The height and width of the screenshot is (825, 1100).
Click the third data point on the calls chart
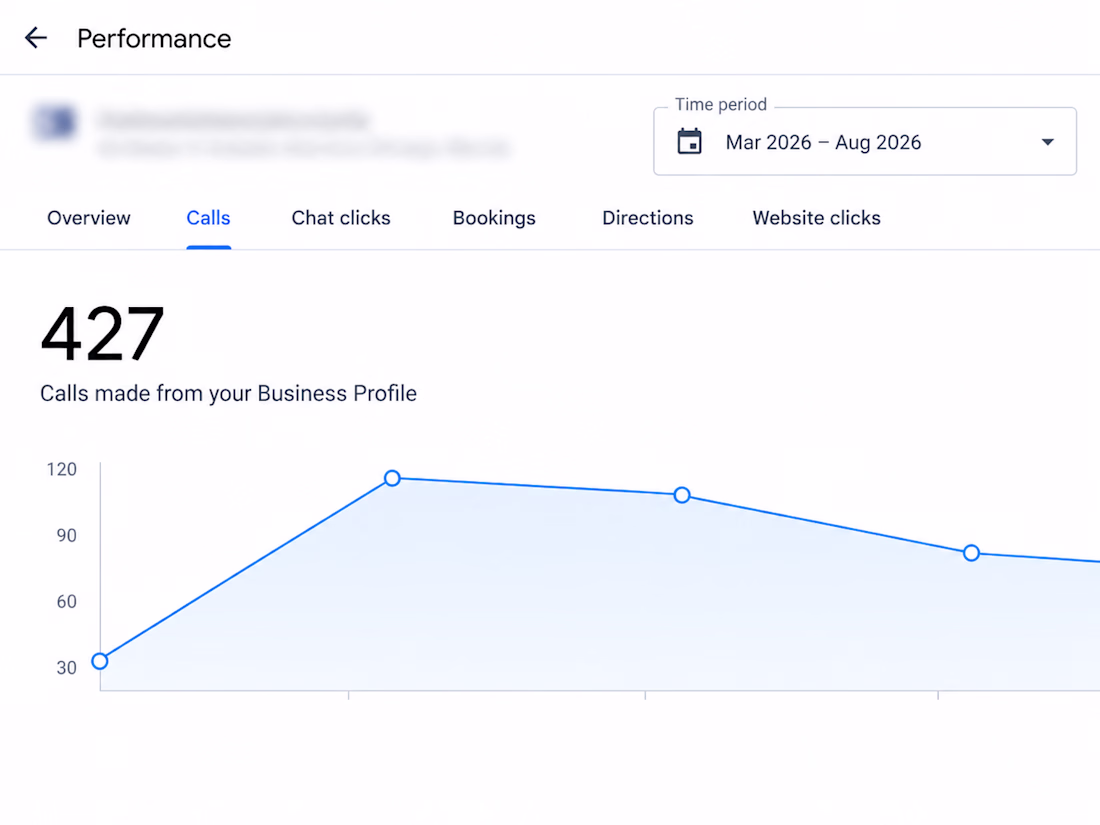[682, 495]
